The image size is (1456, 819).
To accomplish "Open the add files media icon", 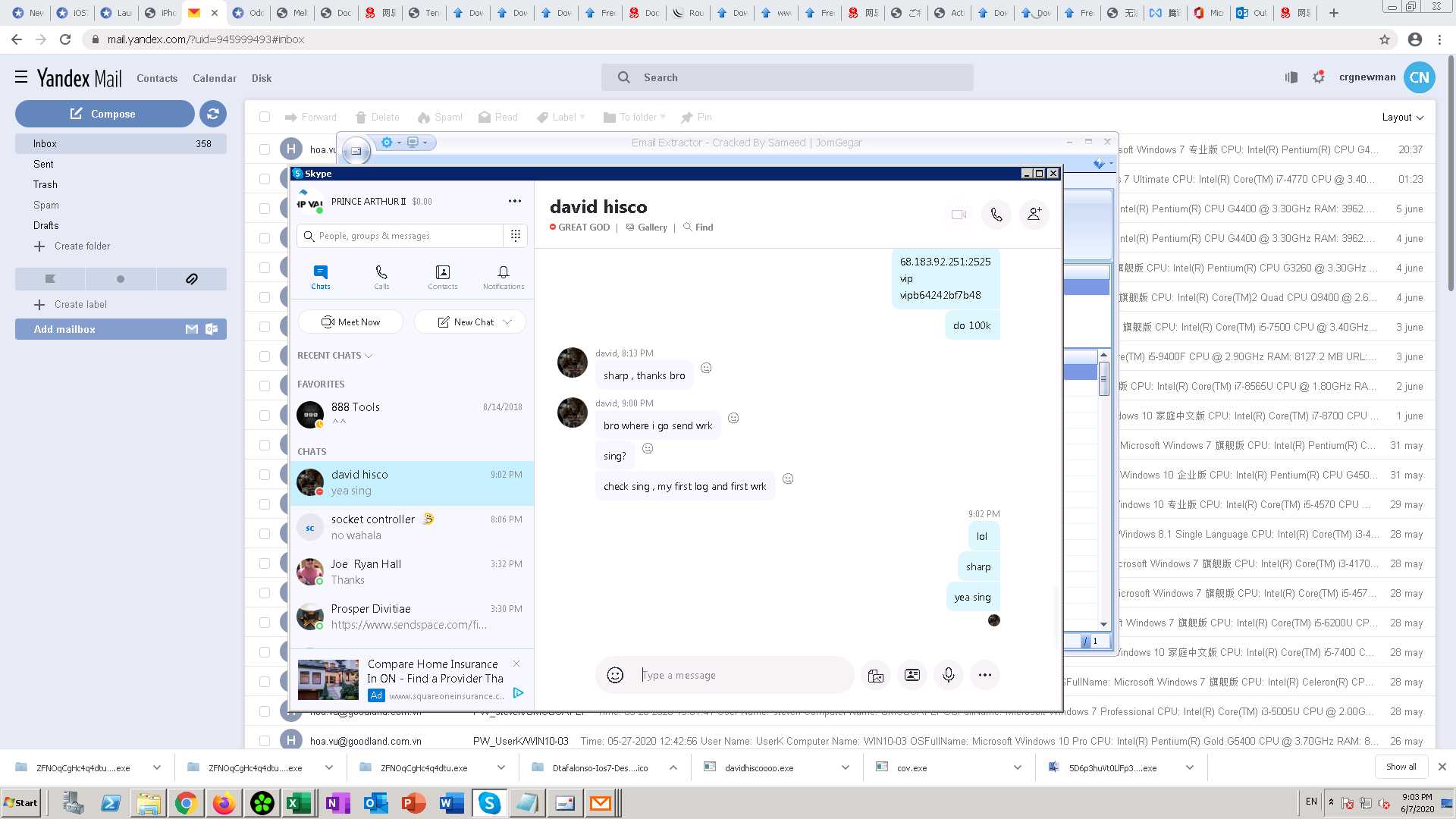I will pos(875,675).
